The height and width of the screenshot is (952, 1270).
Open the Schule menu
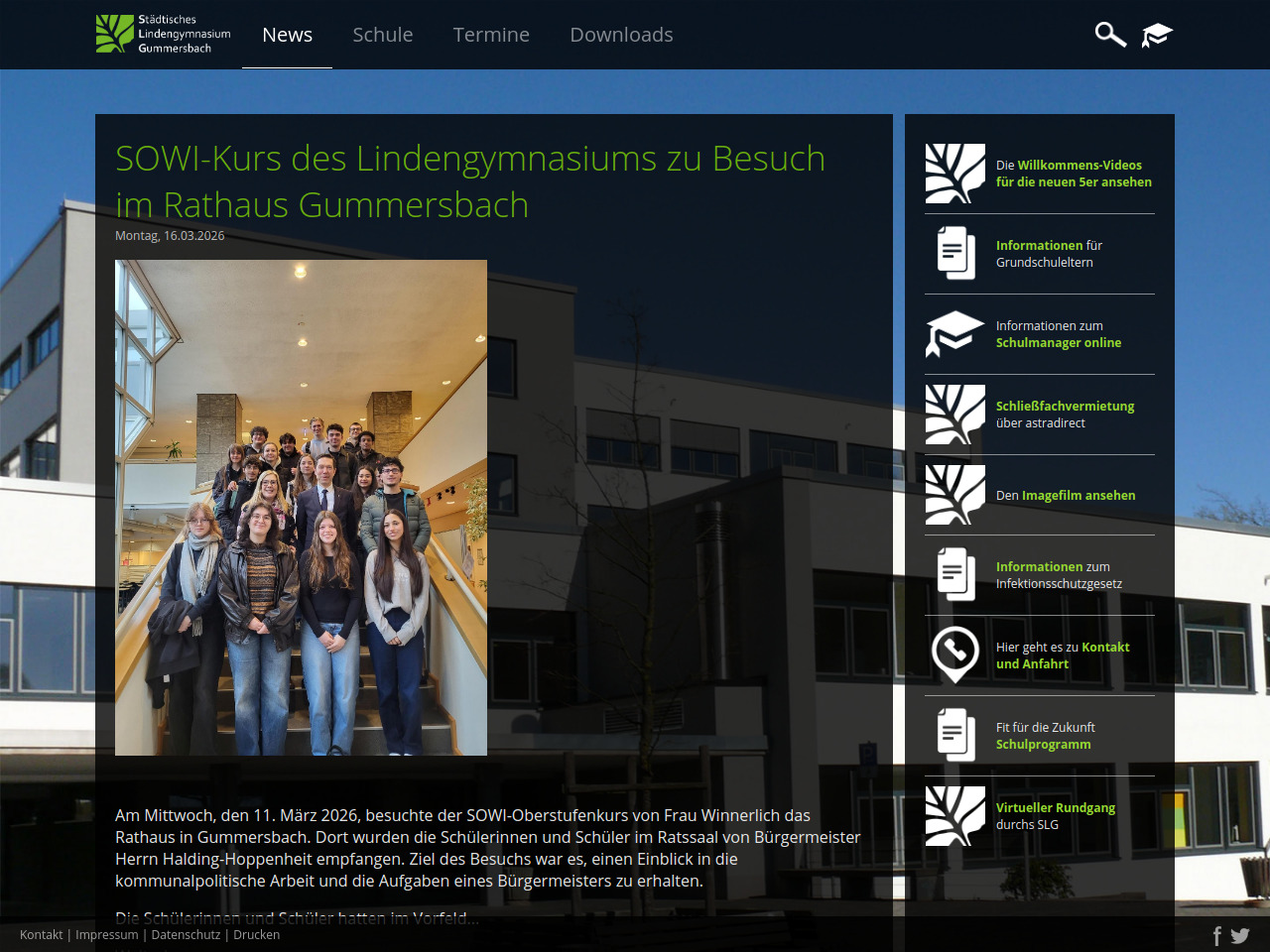click(383, 35)
